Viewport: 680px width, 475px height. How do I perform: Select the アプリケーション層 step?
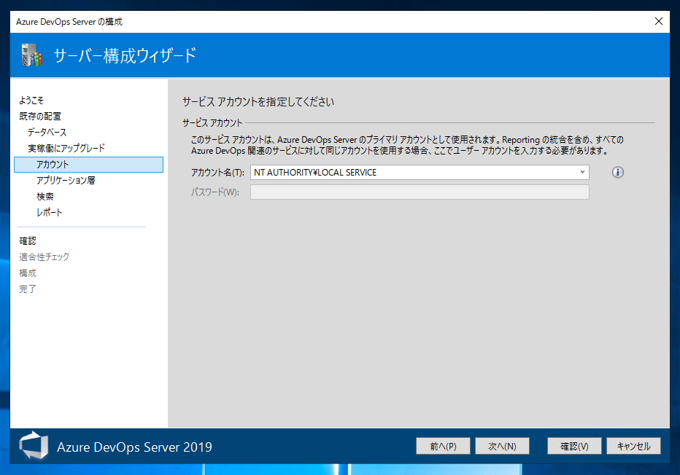[x=65, y=180]
